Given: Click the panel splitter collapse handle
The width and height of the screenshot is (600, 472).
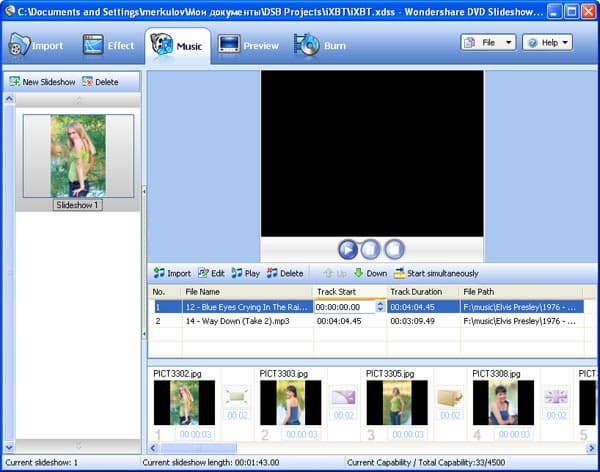Looking at the screenshot, I should (x=144, y=263).
